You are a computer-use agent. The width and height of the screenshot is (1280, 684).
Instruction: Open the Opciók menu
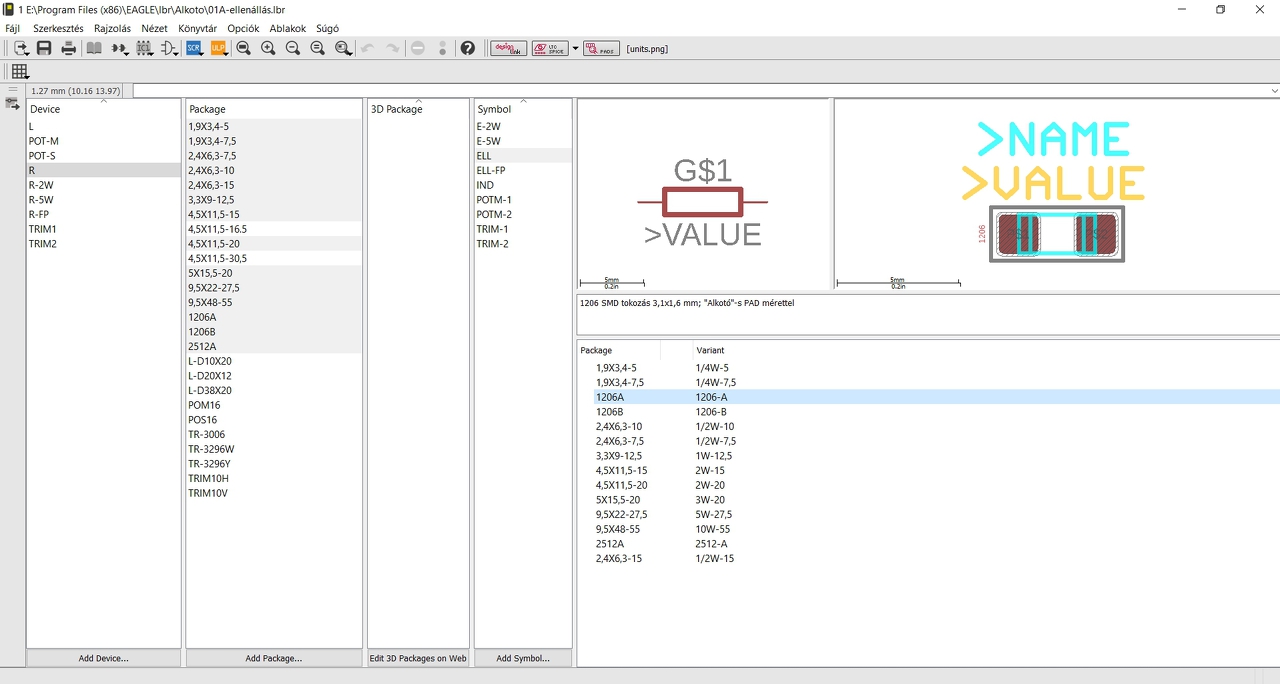243,28
